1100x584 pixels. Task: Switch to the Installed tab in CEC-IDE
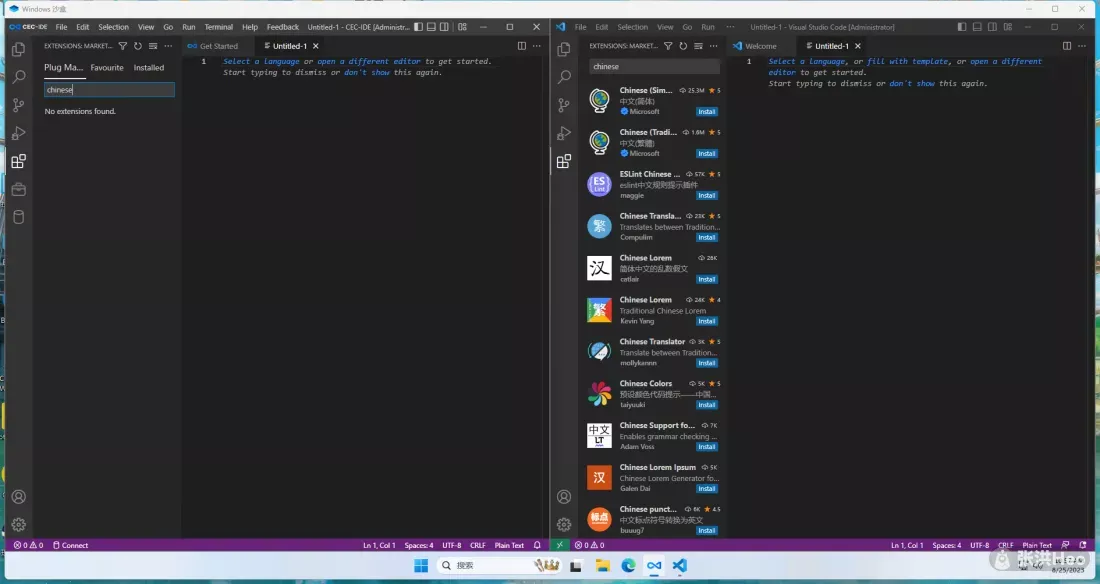149,68
